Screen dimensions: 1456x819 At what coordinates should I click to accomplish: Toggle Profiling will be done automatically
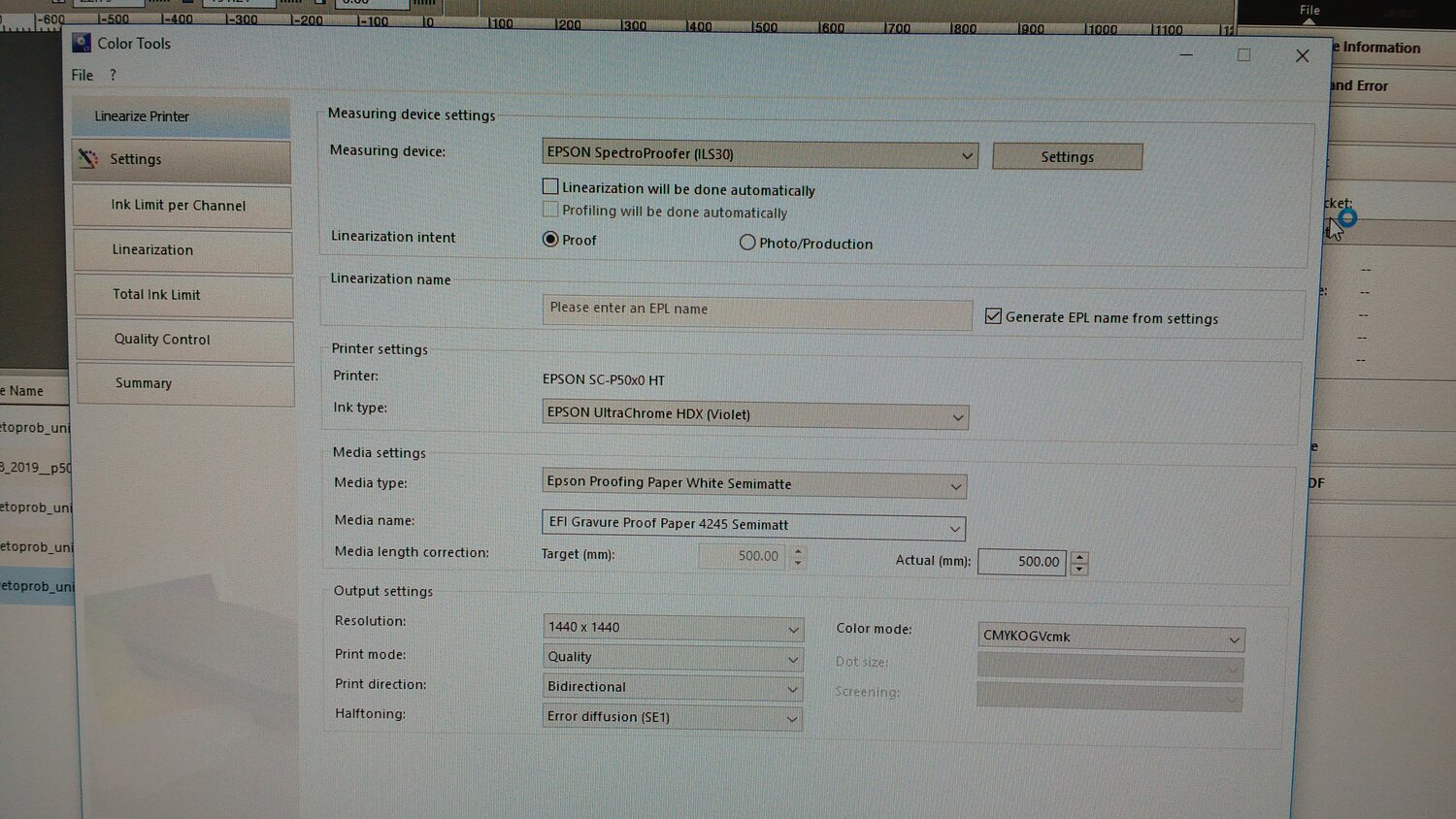pyautogui.click(x=550, y=210)
